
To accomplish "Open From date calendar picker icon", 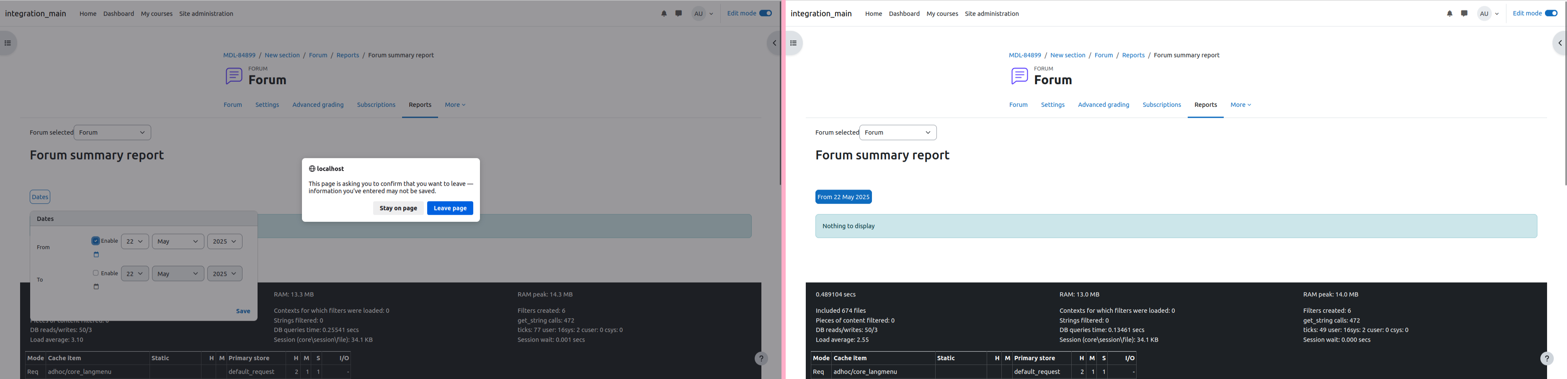I will [x=96, y=255].
